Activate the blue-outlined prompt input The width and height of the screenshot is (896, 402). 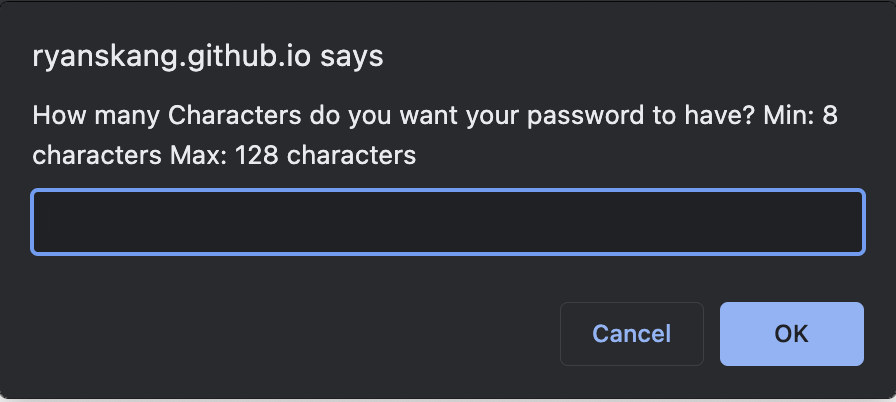point(448,222)
